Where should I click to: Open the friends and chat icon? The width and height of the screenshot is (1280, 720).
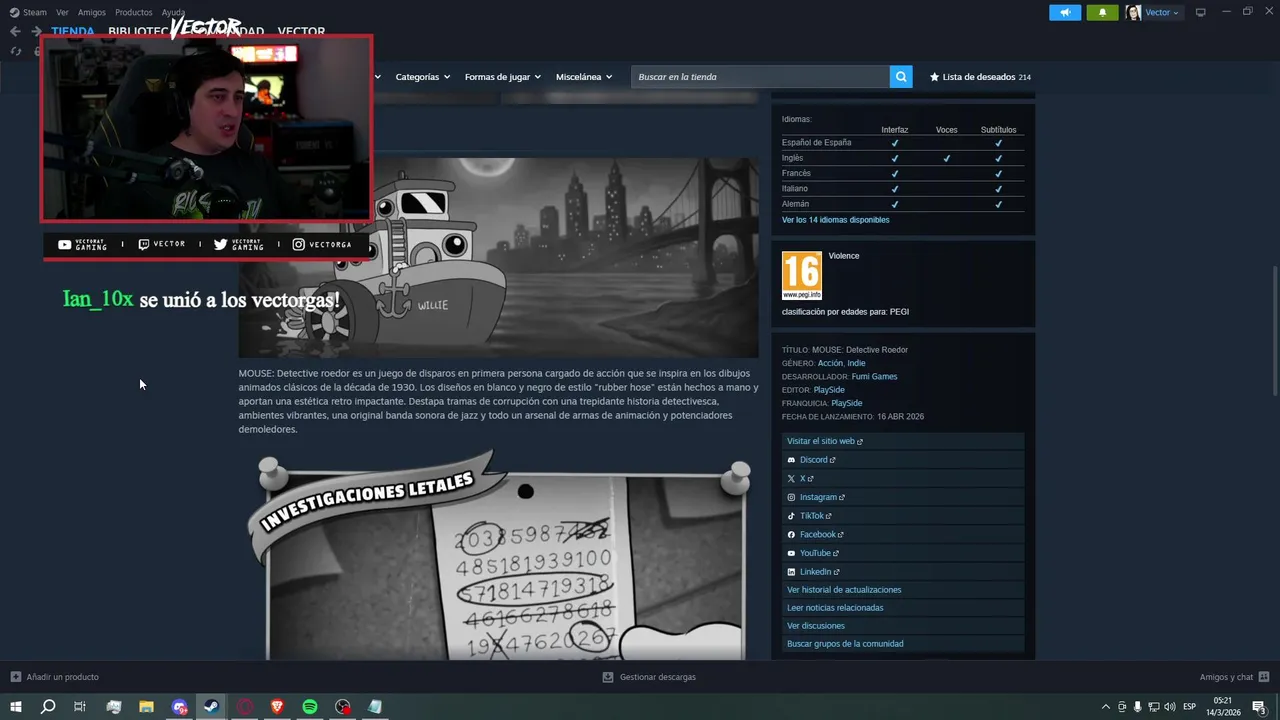pos(1264,677)
